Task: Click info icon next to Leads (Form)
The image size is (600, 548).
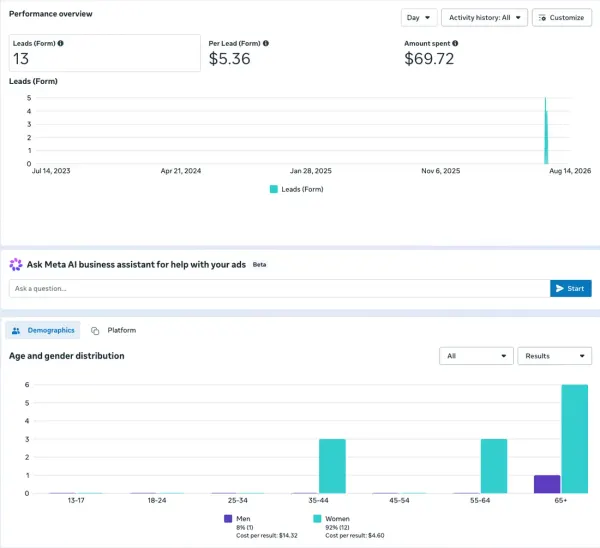Action: click(x=60, y=43)
